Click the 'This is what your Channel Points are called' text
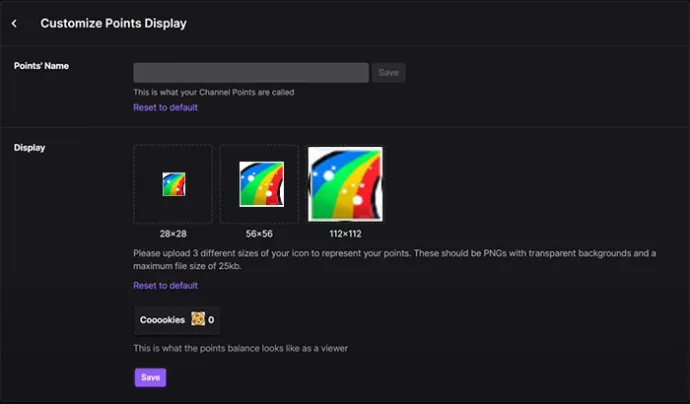690x404 pixels. [x=214, y=92]
